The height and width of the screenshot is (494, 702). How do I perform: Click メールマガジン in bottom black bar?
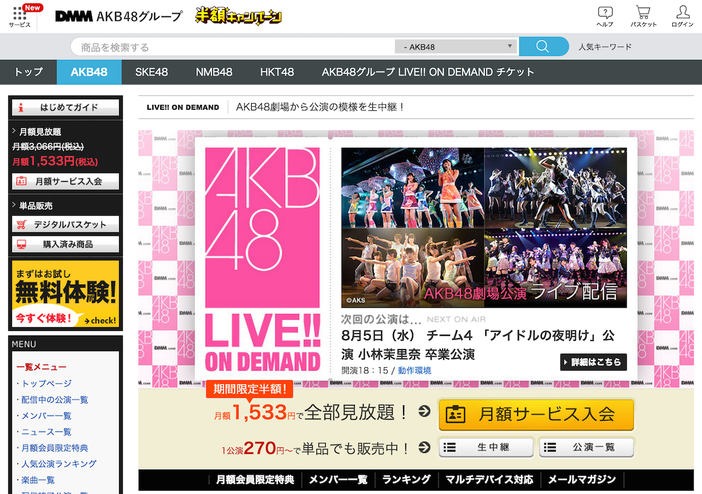tap(582, 480)
